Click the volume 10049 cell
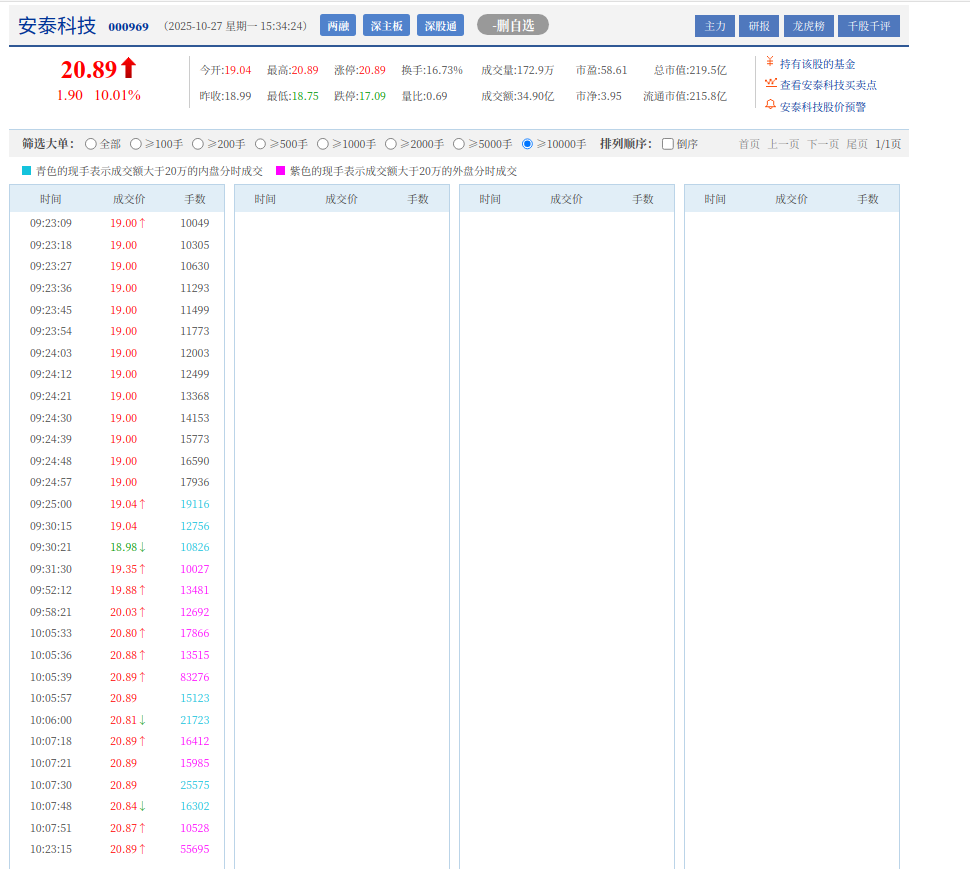 [x=195, y=223]
